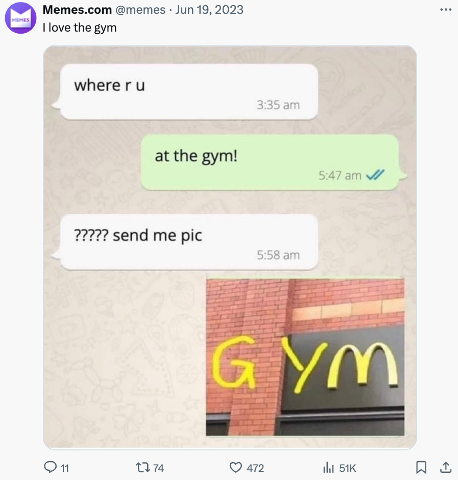Click the 74 reposts count
458x480 pixels.
tap(158, 468)
